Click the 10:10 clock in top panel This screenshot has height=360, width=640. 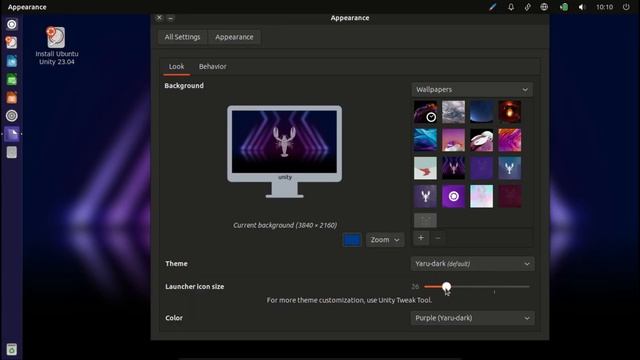pyautogui.click(x=604, y=7)
